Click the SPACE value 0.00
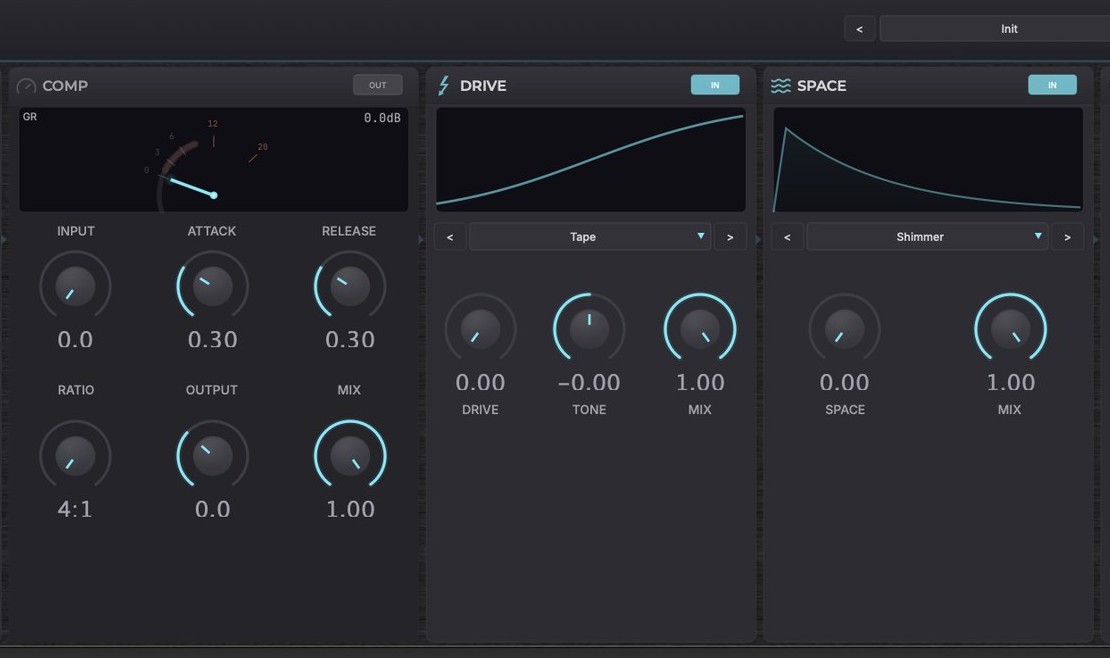Screen dimensions: 1110x658 coord(845,382)
